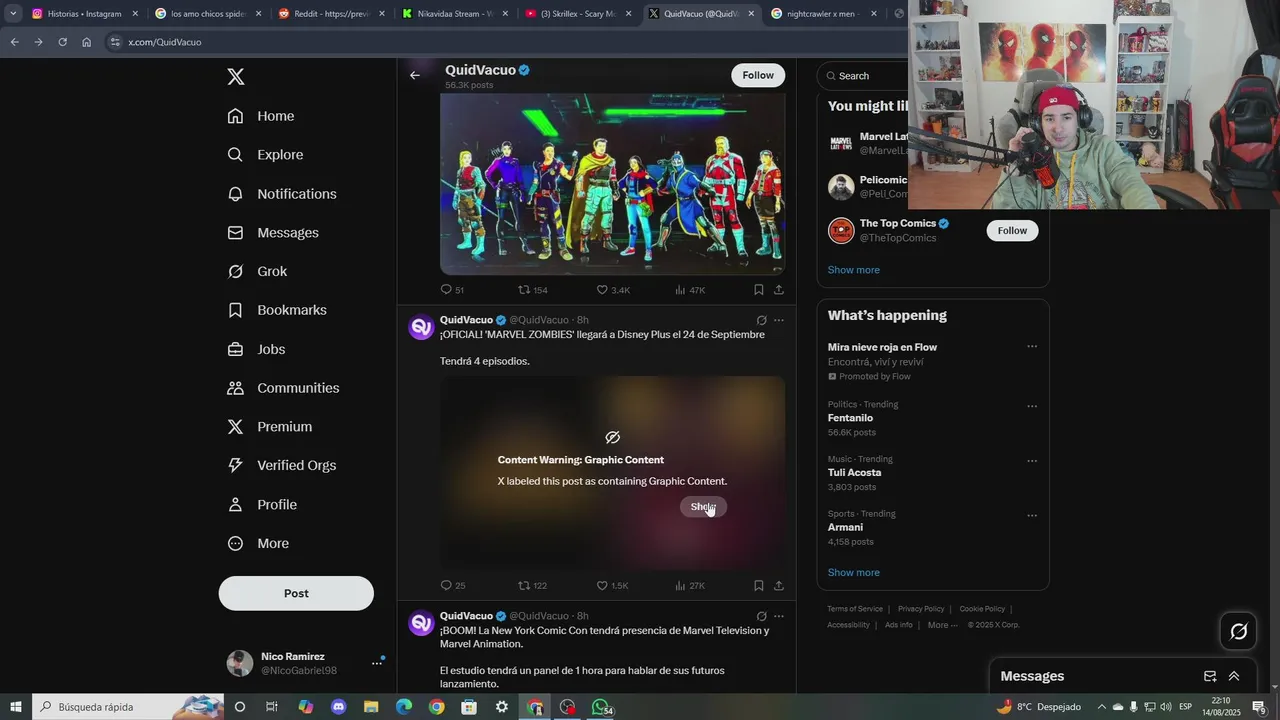Switch to the Nikavidaa Stream tab
The width and height of the screenshot is (1280, 720).
[x=455, y=14]
